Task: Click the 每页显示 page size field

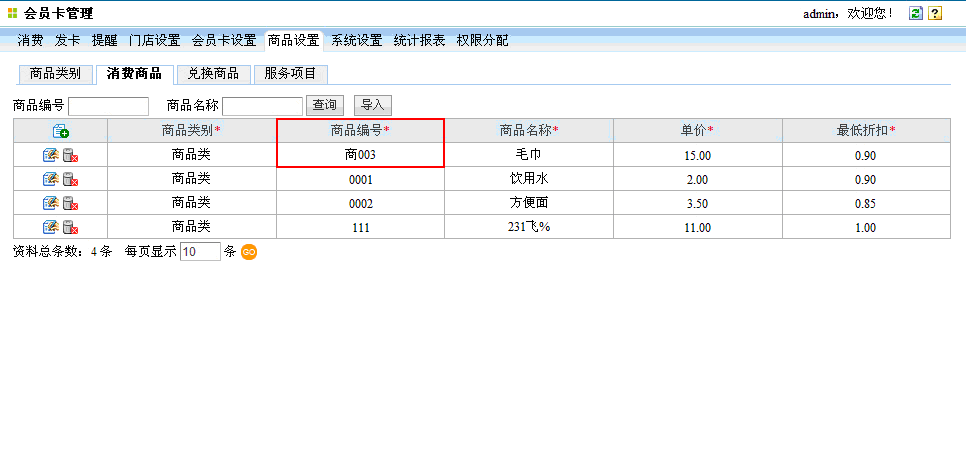Action: coord(200,252)
